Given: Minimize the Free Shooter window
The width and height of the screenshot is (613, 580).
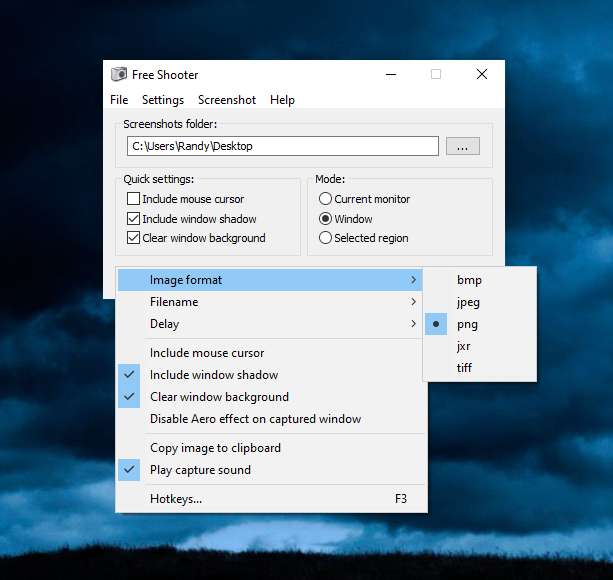Looking at the screenshot, I should pyautogui.click(x=391, y=74).
